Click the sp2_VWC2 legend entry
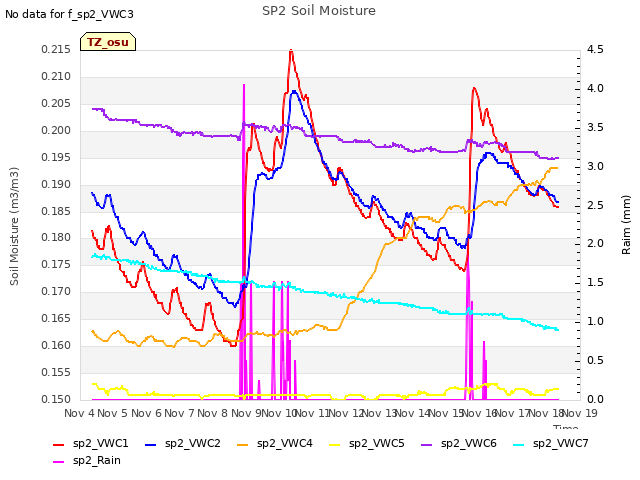The image size is (640, 480). coord(183,444)
